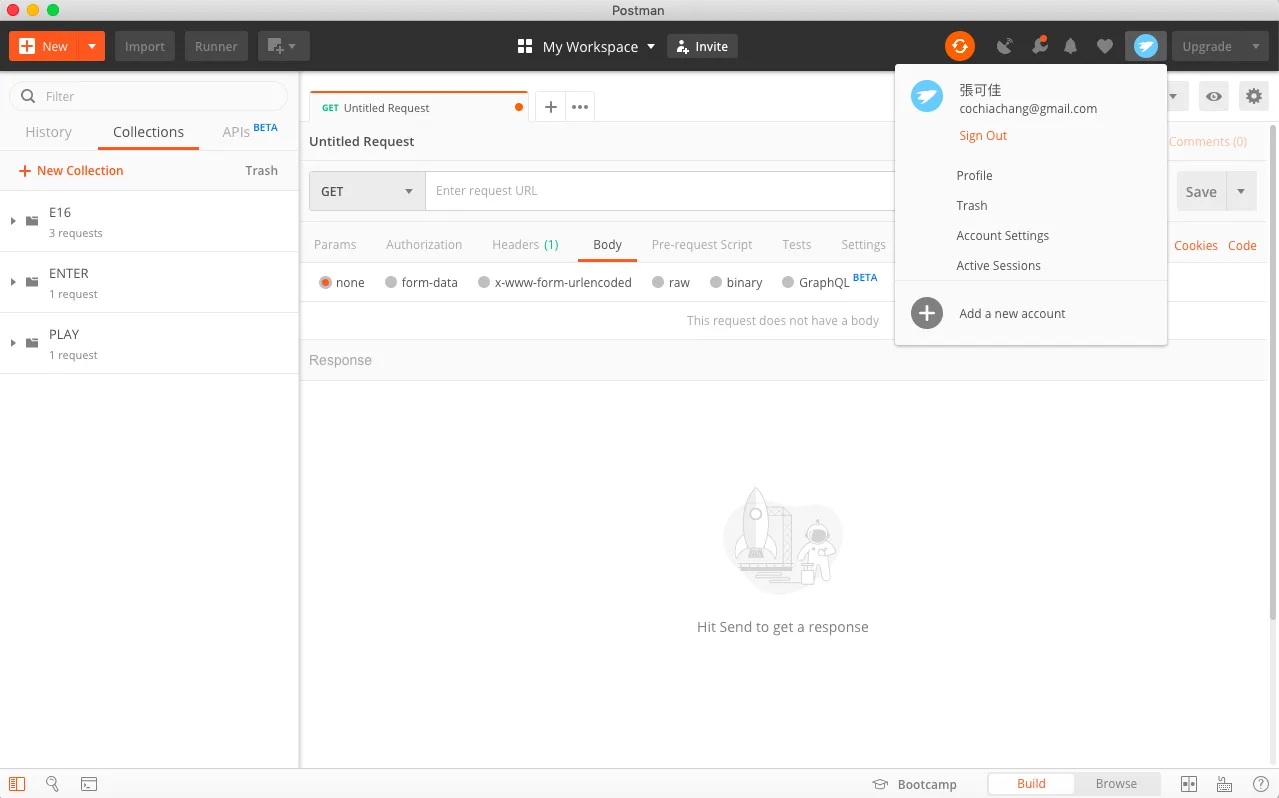
Task: Click the New Collection link
Action: tap(71, 170)
